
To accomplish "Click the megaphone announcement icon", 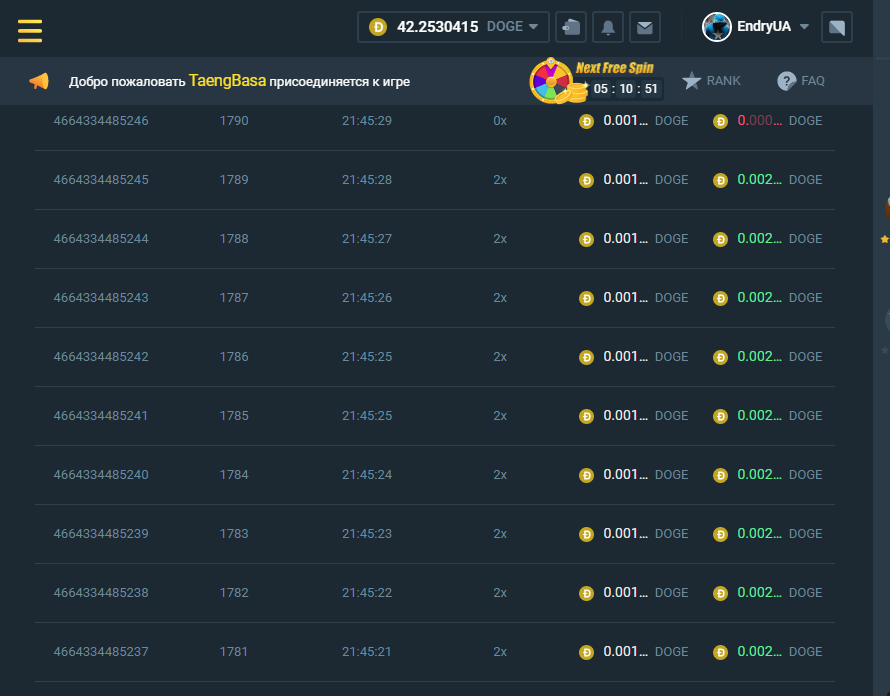I will pyautogui.click(x=39, y=82).
